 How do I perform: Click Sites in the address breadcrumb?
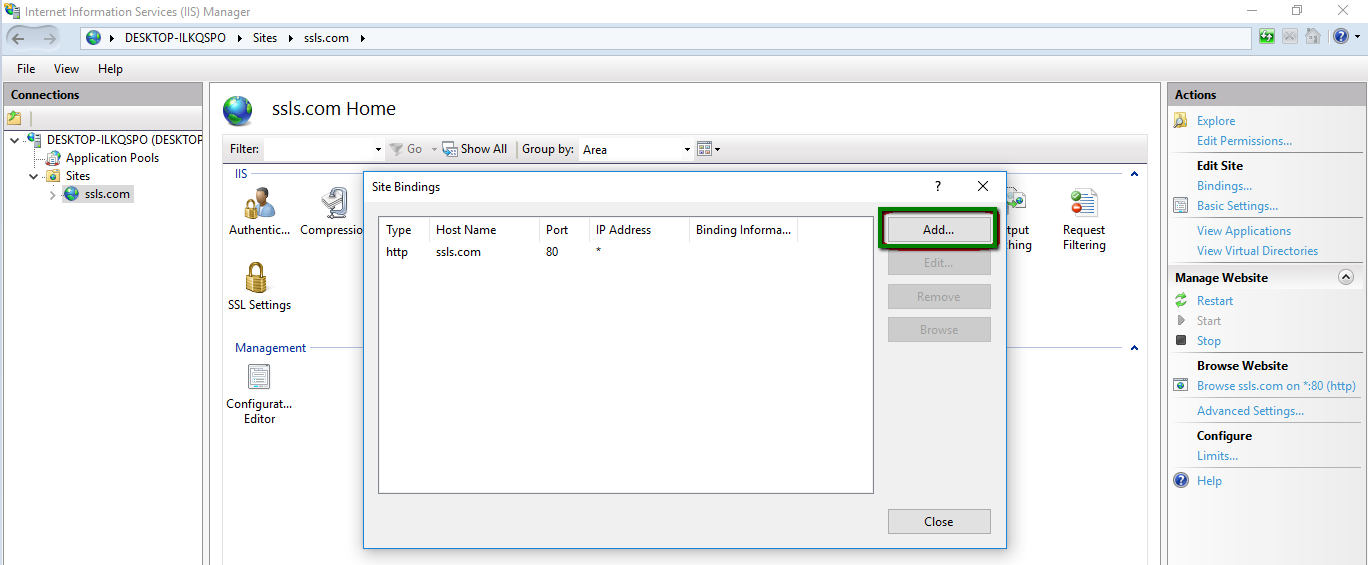(x=265, y=38)
